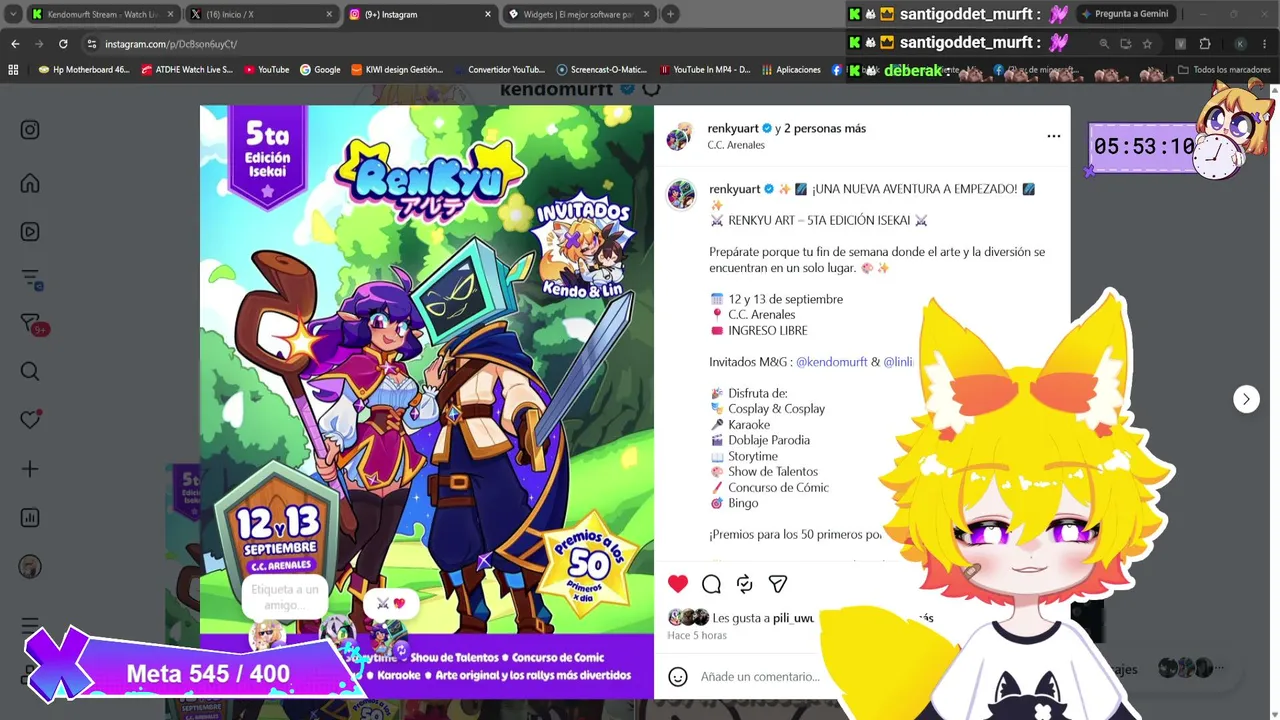Open the 'y 2 personas más' collaborators link
The image size is (1280, 720).
820,128
